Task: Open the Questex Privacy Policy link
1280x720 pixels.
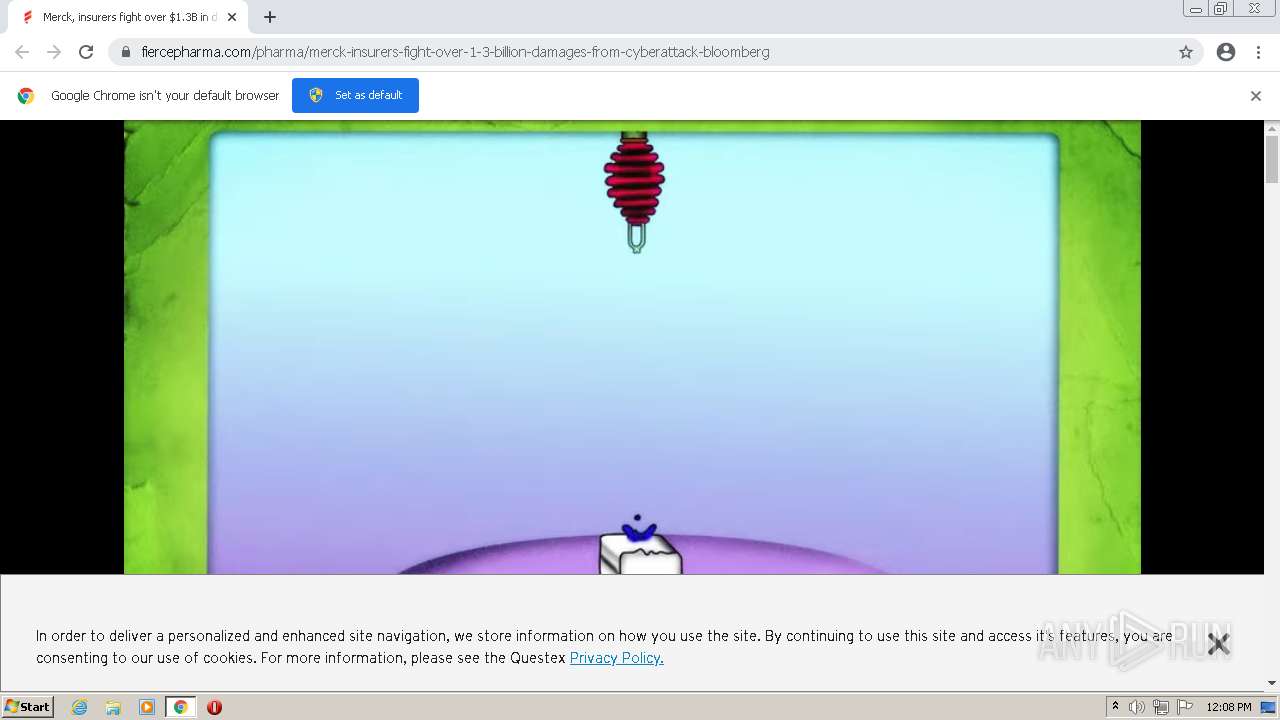Action: point(617,658)
